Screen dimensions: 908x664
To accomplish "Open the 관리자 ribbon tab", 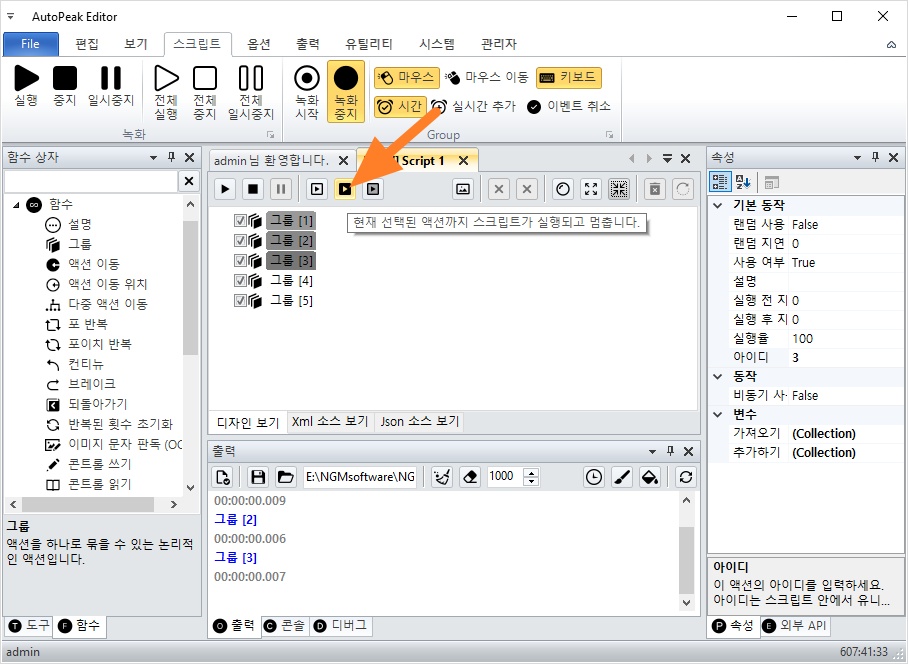I will click(x=499, y=44).
